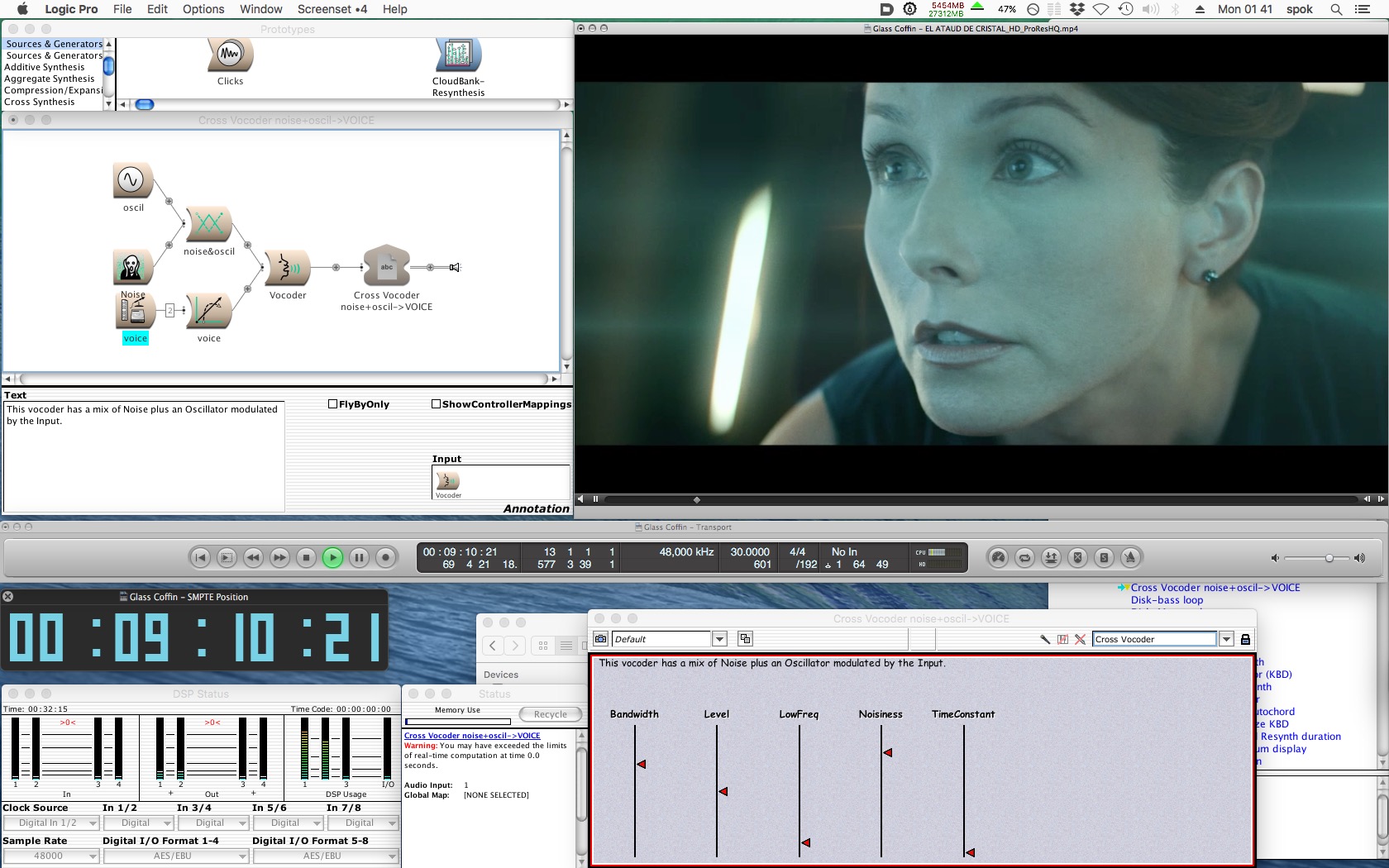Click the Vocoder icon in Input field

pyautogui.click(x=447, y=481)
